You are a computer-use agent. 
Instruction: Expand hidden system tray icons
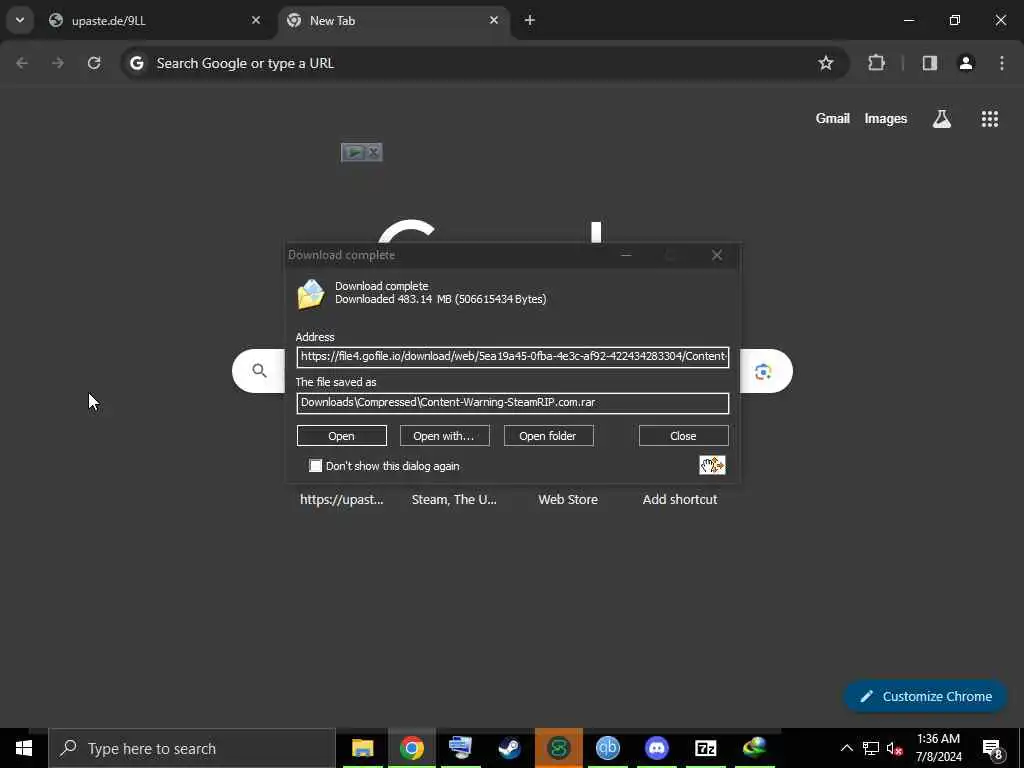[x=846, y=748]
